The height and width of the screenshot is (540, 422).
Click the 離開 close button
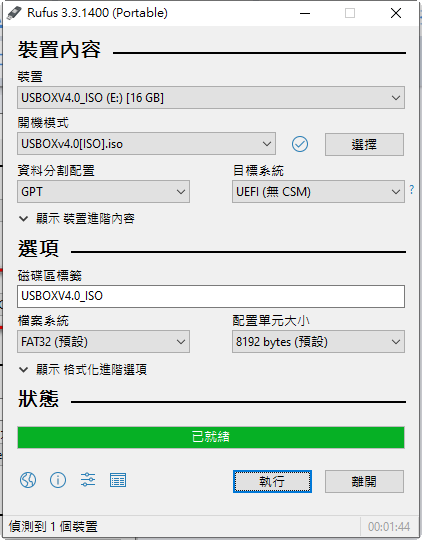(364, 481)
